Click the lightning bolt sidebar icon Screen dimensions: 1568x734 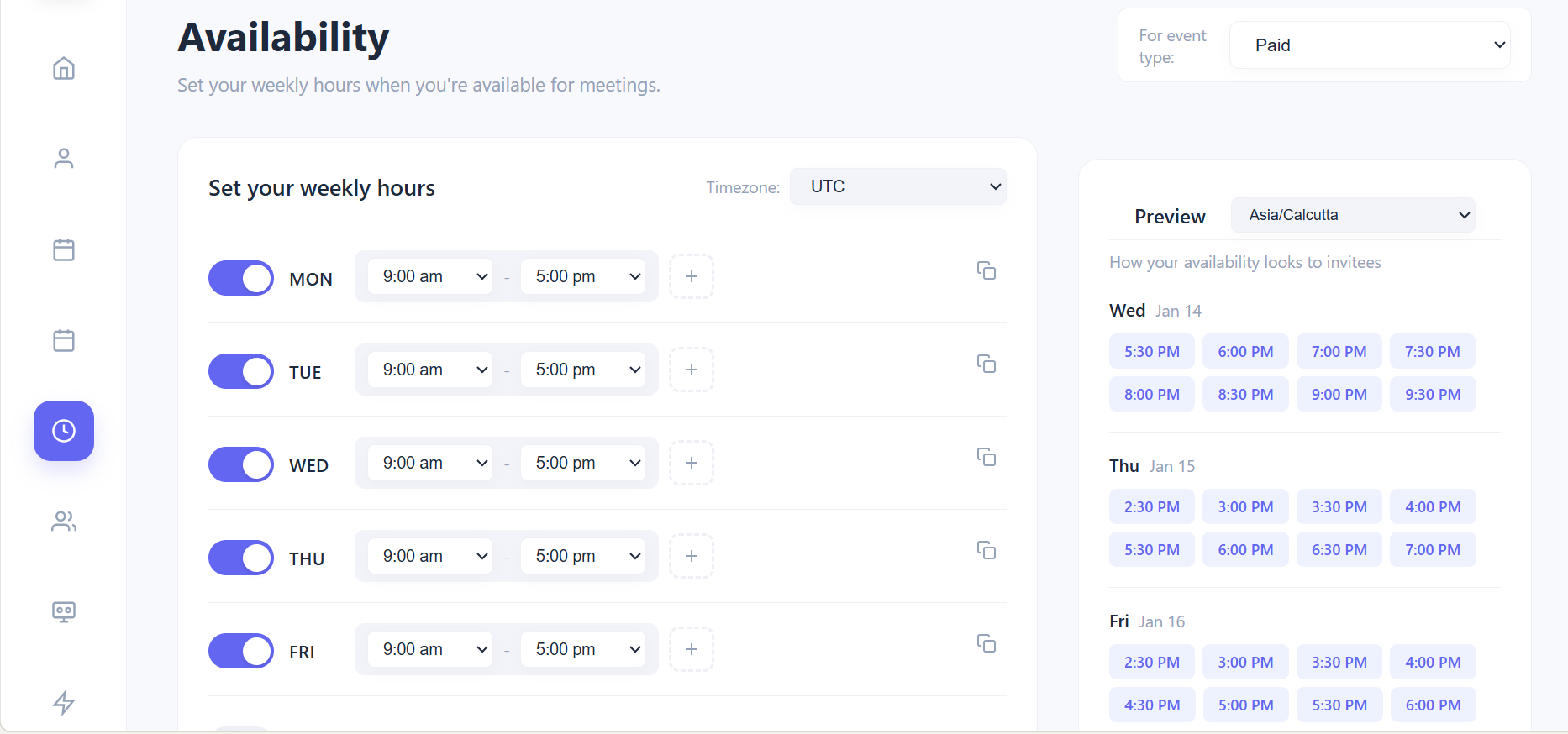coord(64,702)
